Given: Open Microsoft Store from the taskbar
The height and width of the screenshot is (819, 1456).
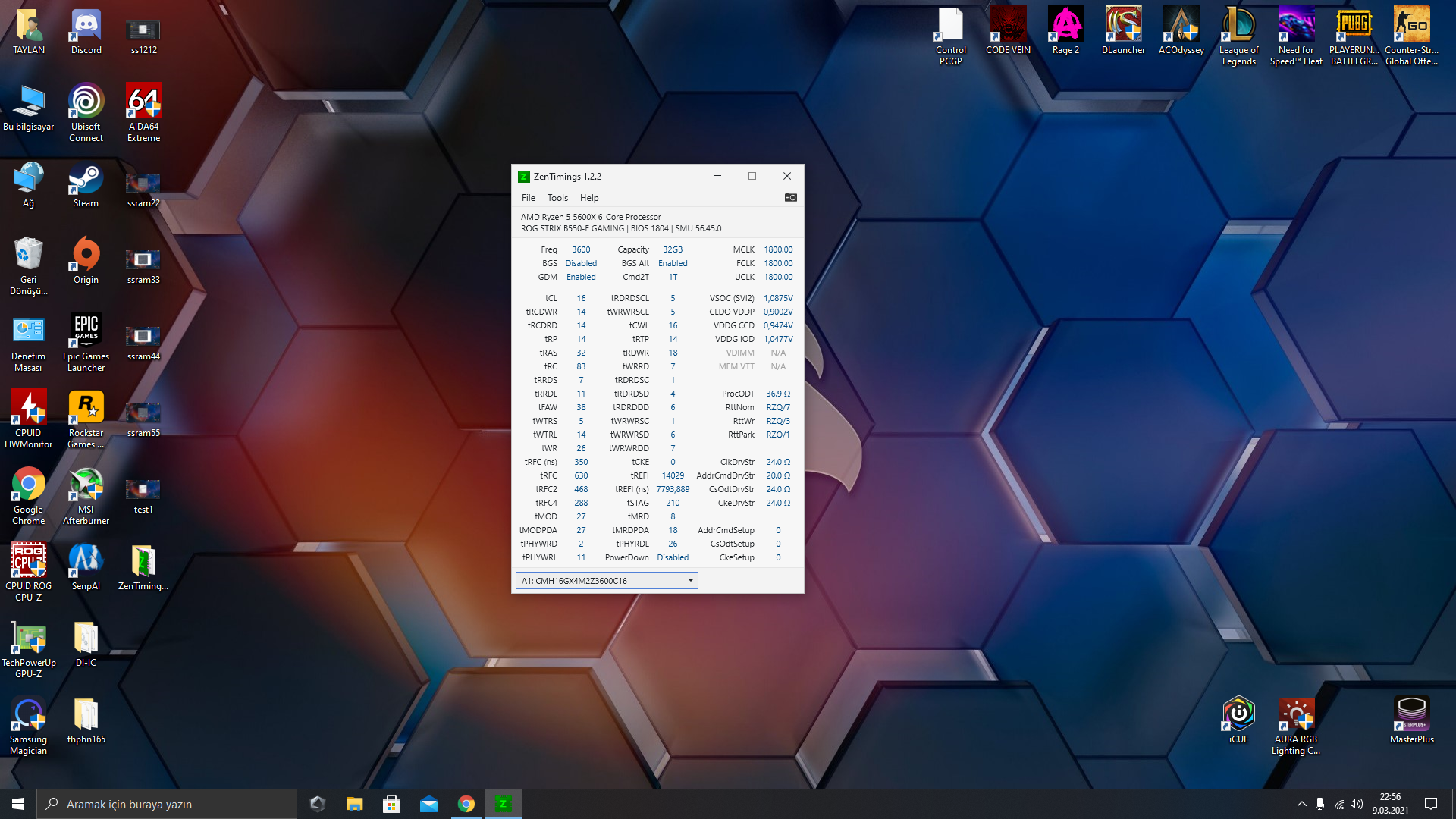Looking at the screenshot, I should click(392, 804).
